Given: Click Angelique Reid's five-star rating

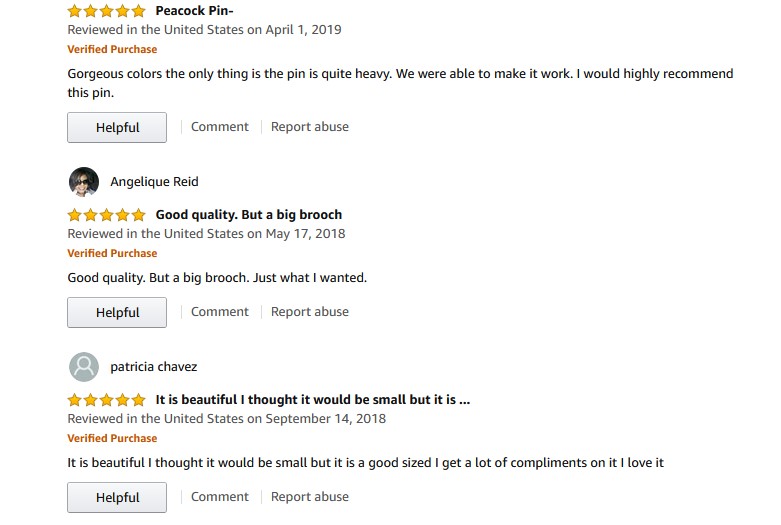Looking at the screenshot, I should 106,215.
